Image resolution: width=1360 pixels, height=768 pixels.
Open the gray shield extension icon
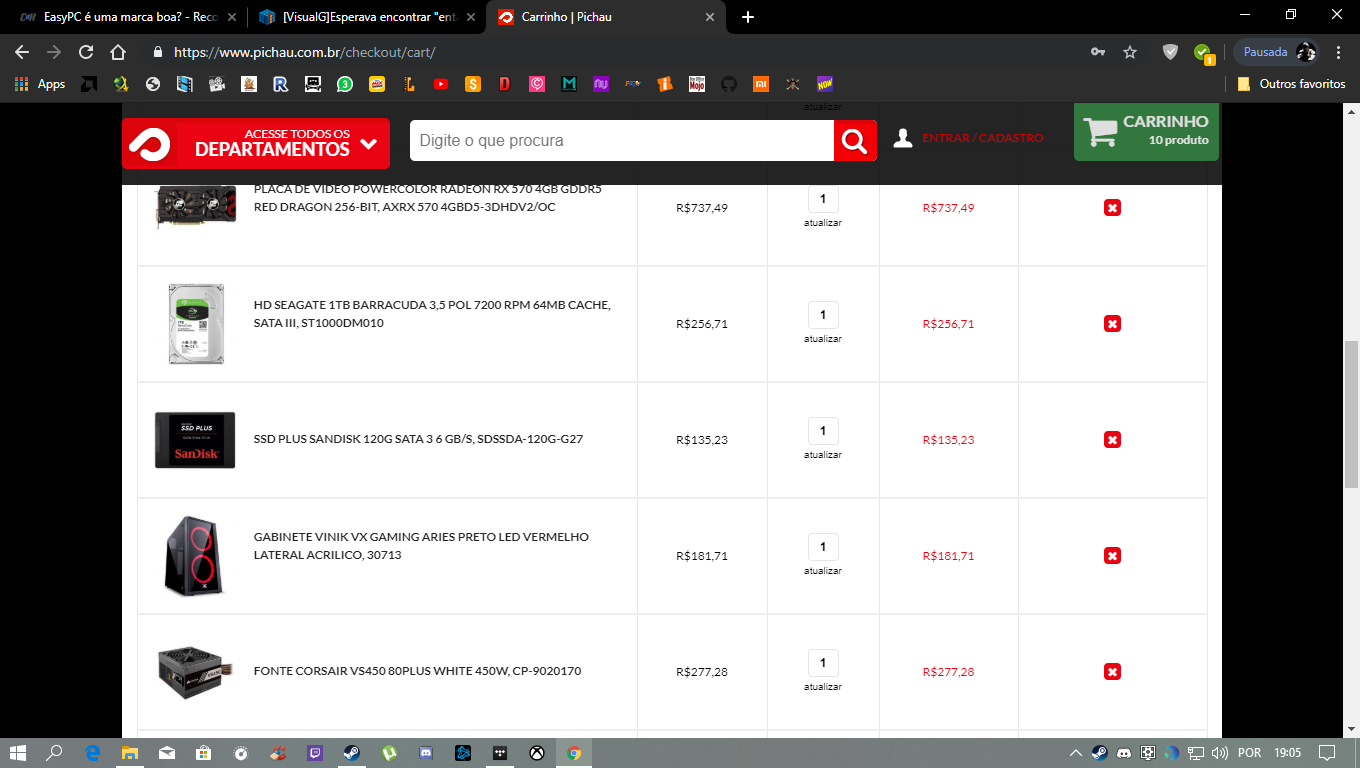pos(1170,52)
